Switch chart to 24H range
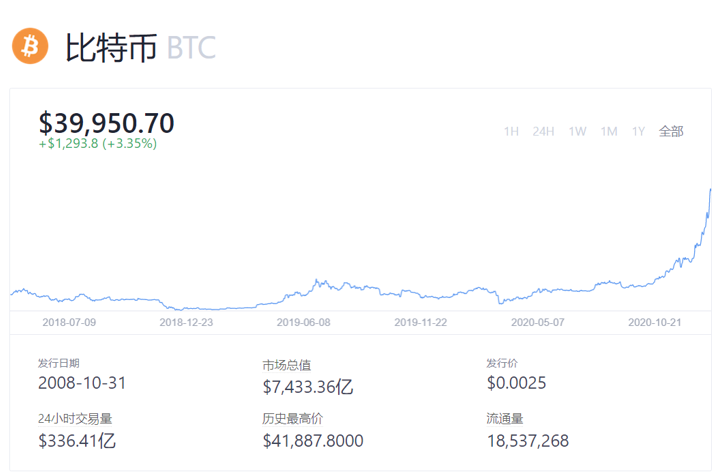717x474 pixels. pyautogui.click(x=543, y=132)
